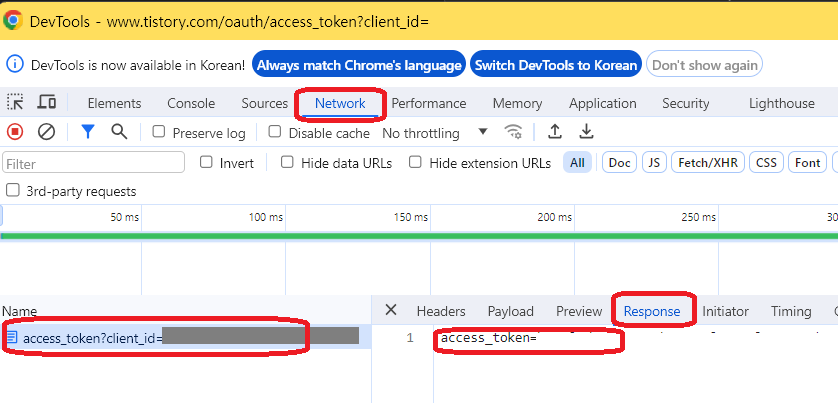Select the inspect element picker icon
838x403 pixels.
(15, 102)
